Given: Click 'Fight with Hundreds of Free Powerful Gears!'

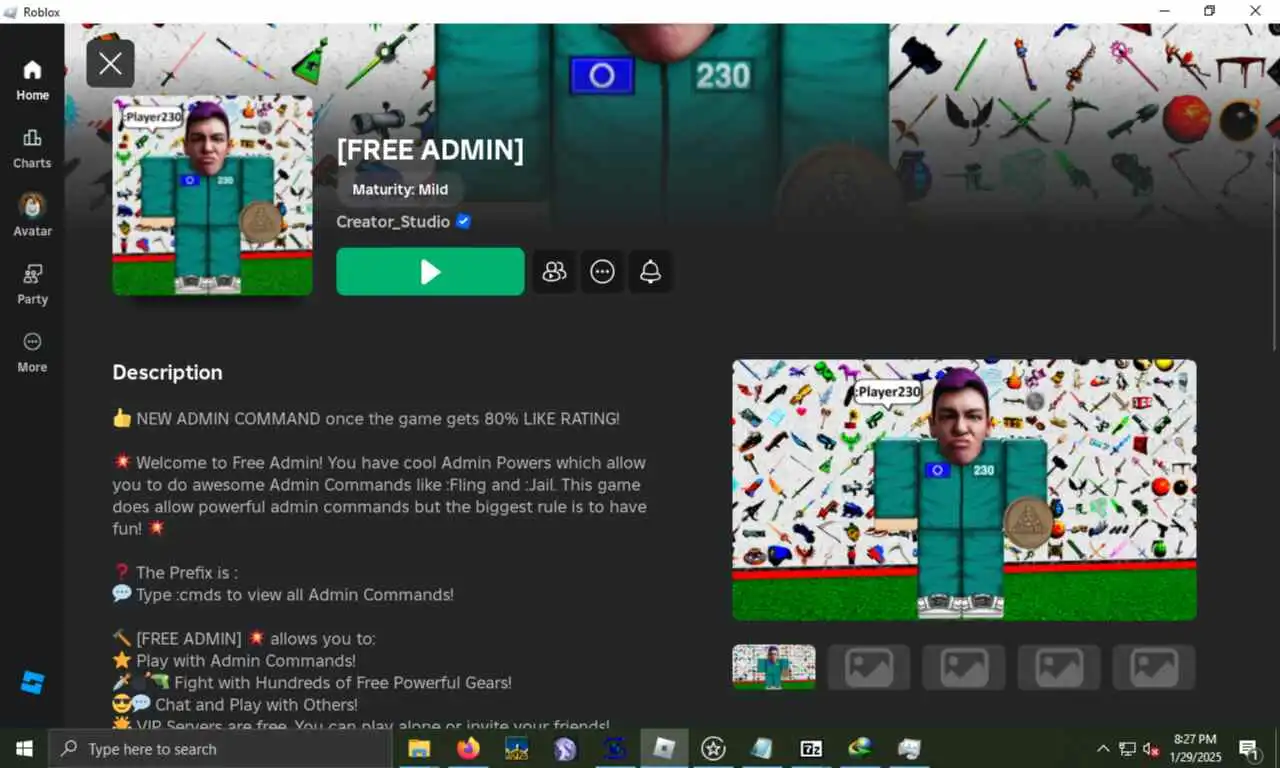Looking at the screenshot, I should [x=312, y=682].
